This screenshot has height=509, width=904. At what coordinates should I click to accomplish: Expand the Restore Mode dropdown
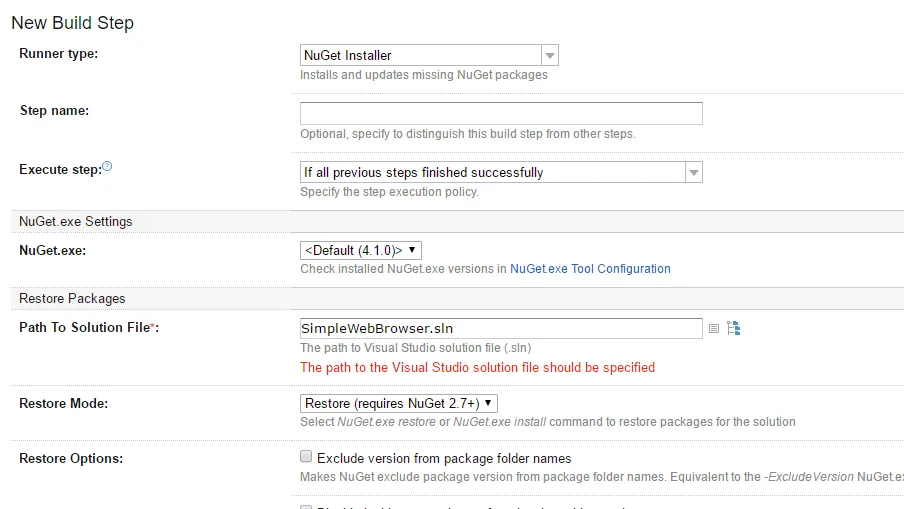point(399,404)
